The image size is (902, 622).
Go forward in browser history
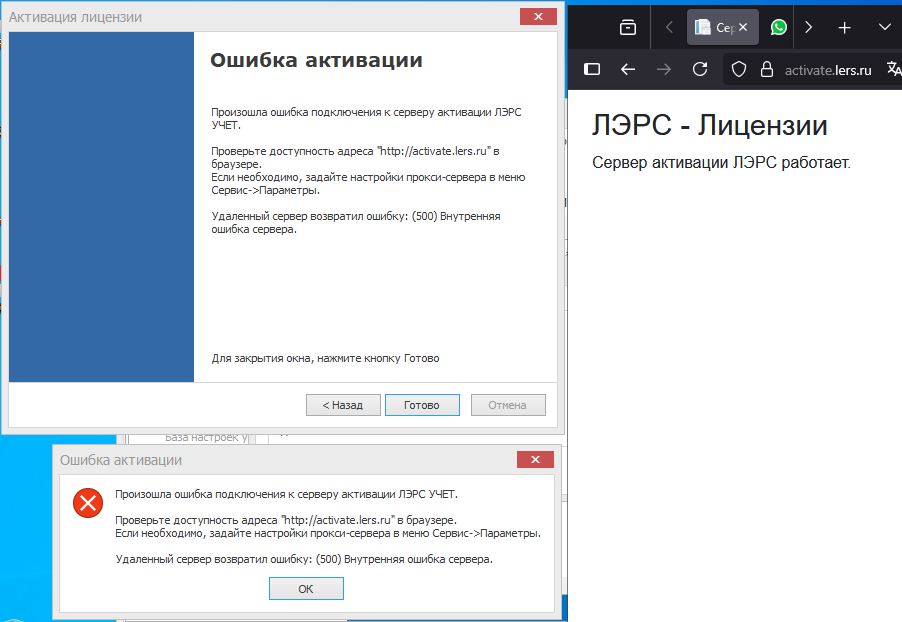click(x=664, y=70)
